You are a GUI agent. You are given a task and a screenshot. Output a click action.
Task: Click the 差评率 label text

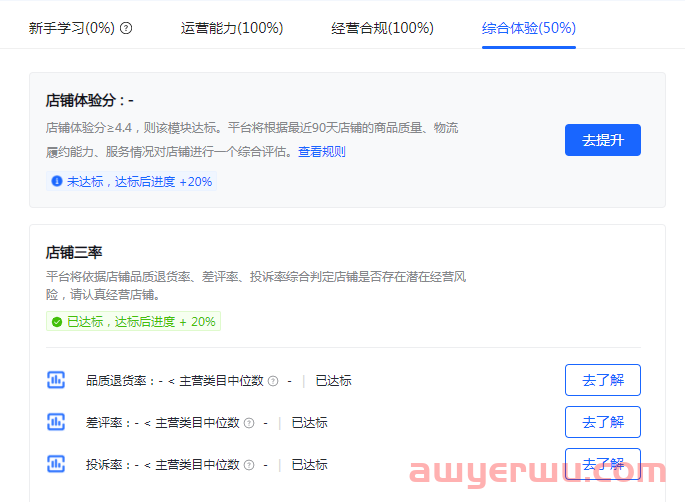(x=104, y=423)
